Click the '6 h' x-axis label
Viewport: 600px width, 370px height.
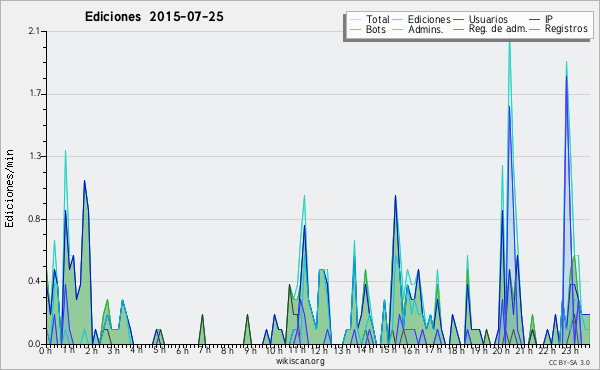pyautogui.click(x=182, y=350)
